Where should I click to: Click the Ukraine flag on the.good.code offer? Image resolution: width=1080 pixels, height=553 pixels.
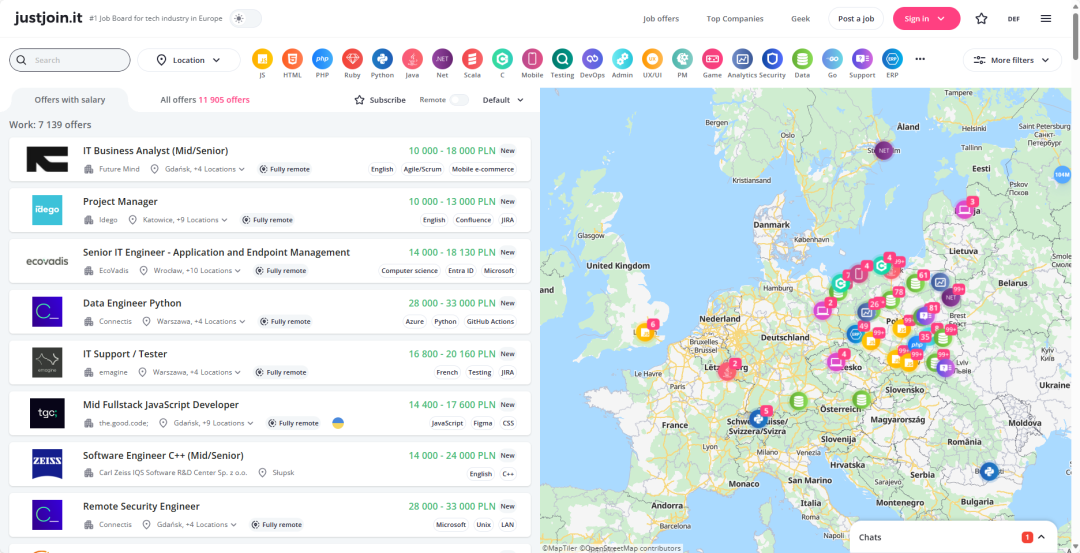point(338,423)
